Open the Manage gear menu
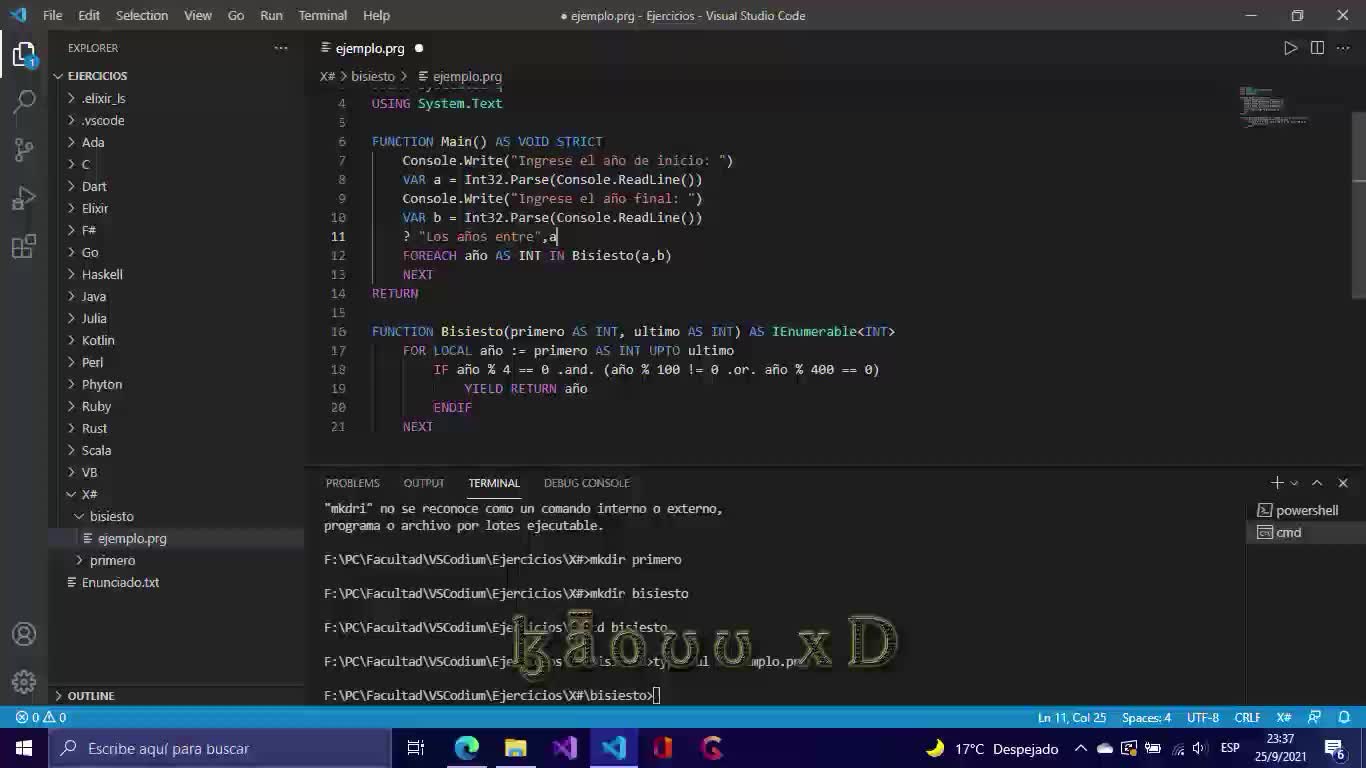This screenshot has width=1366, height=768. (24, 682)
